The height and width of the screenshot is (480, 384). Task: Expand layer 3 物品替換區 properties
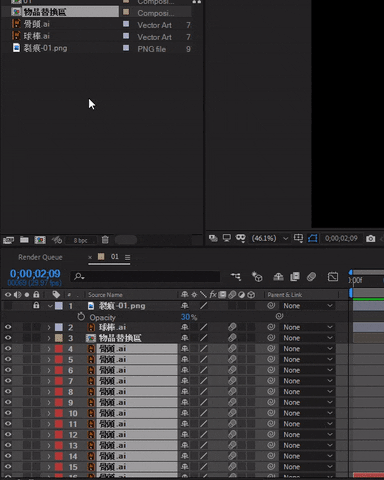[x=49, y=338]
